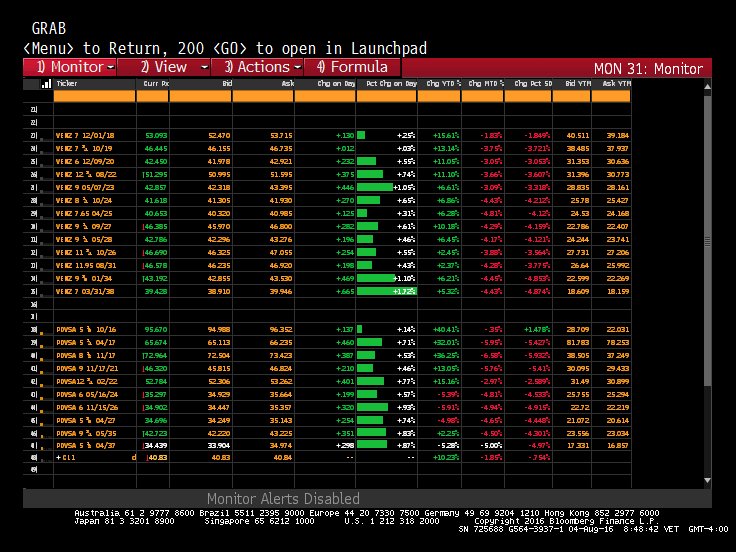Click the Ask YTM column header

tap(616, 84)
